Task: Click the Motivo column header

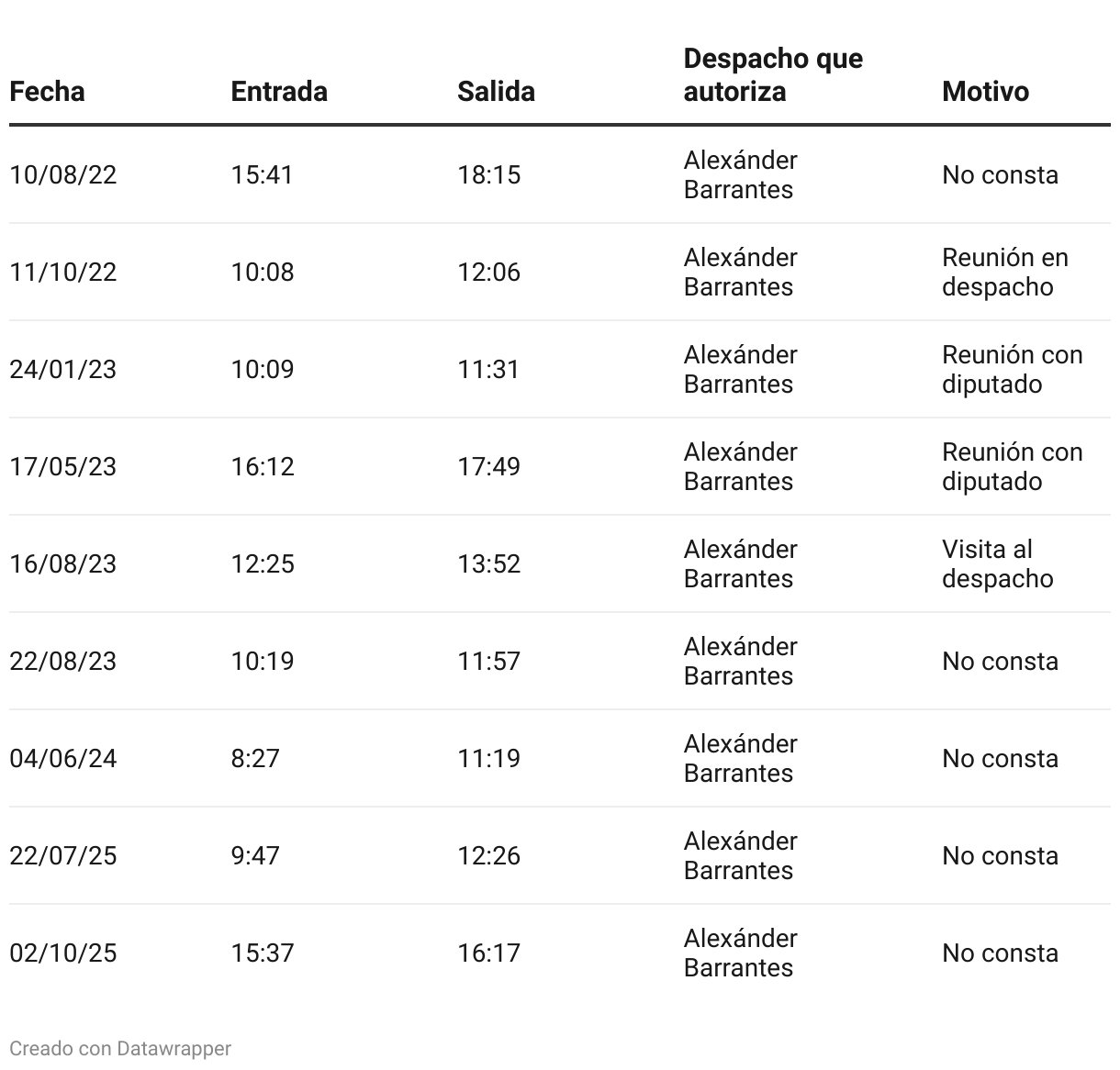Action: click(x=985, y=91)
